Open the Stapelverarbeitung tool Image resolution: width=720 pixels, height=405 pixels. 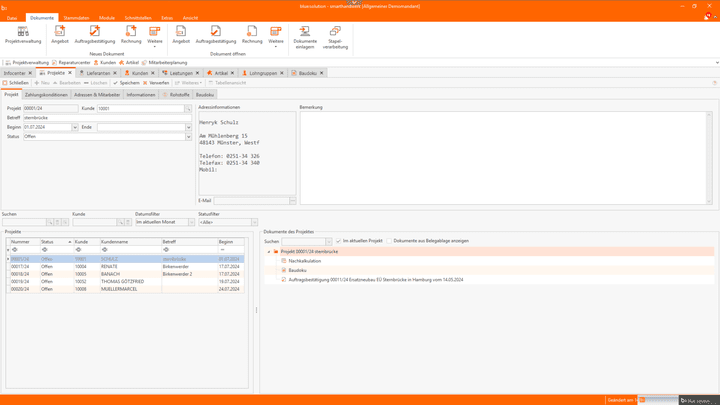tap(335, 37)
